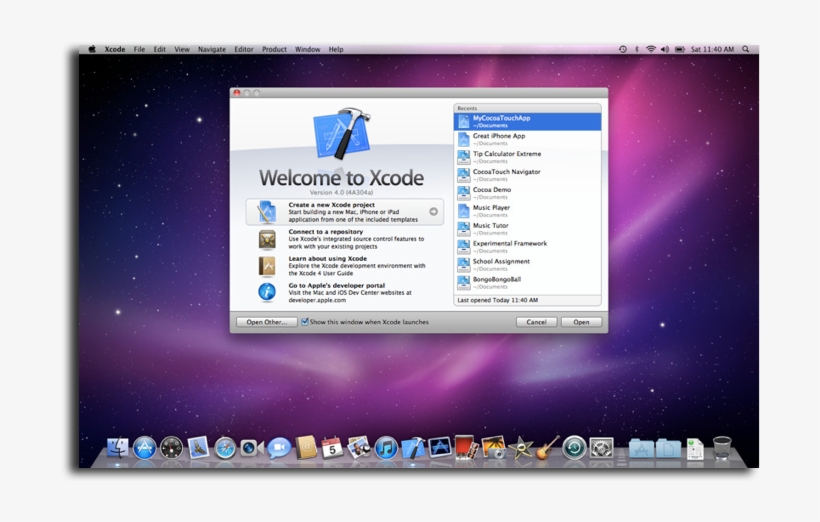Click the Trash icon in the Dock

coord(721,448)
